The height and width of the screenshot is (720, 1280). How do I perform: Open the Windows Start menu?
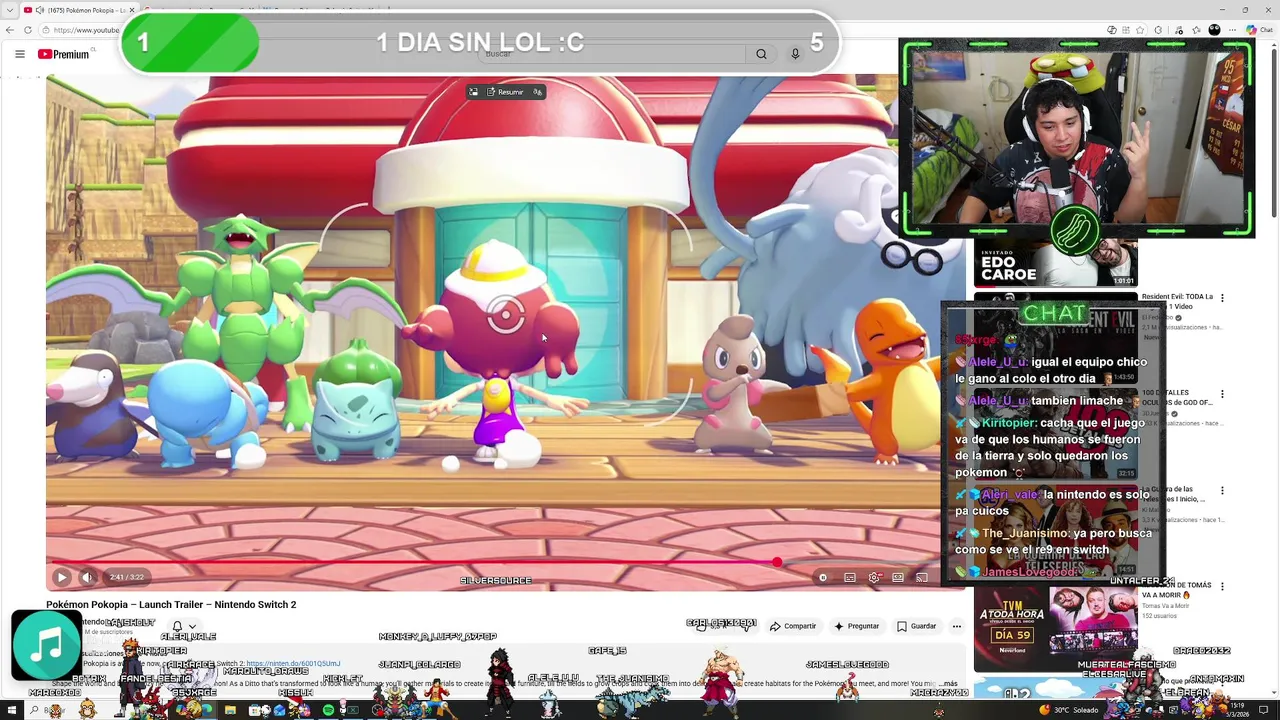pyautogui.click(x=12, y=711)
